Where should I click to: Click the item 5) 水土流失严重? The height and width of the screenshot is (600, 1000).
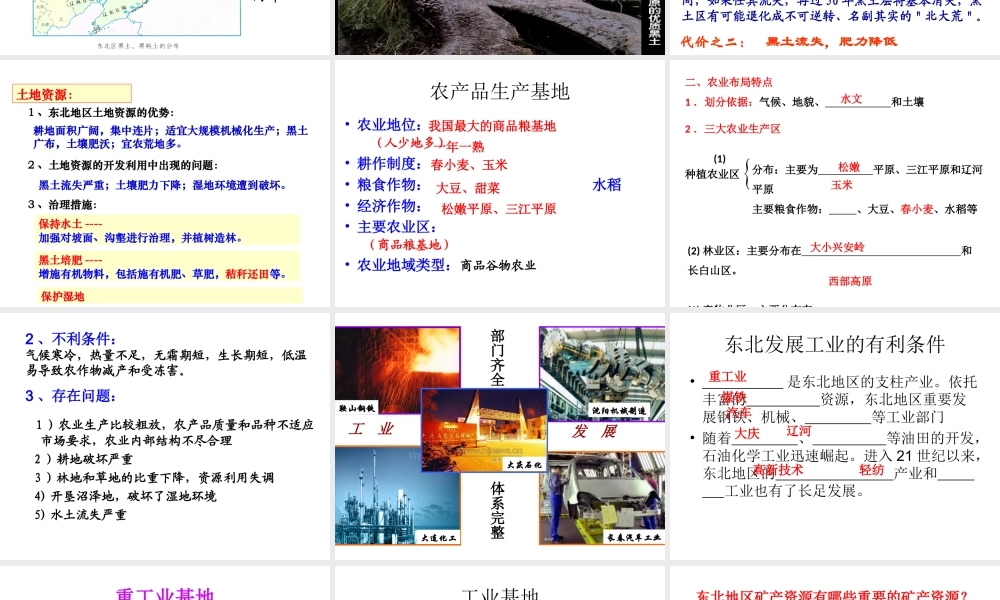80,515
